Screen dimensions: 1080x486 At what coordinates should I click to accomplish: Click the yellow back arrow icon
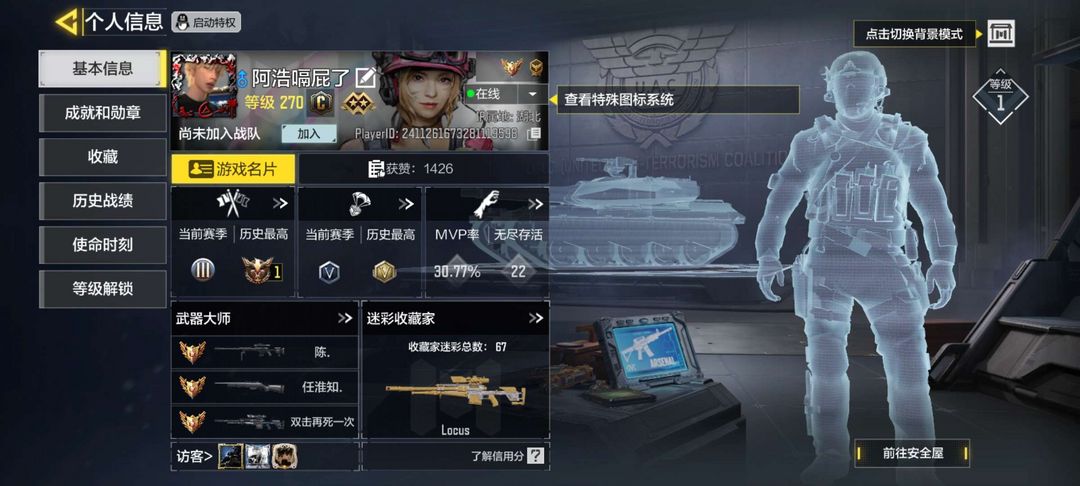67,21
